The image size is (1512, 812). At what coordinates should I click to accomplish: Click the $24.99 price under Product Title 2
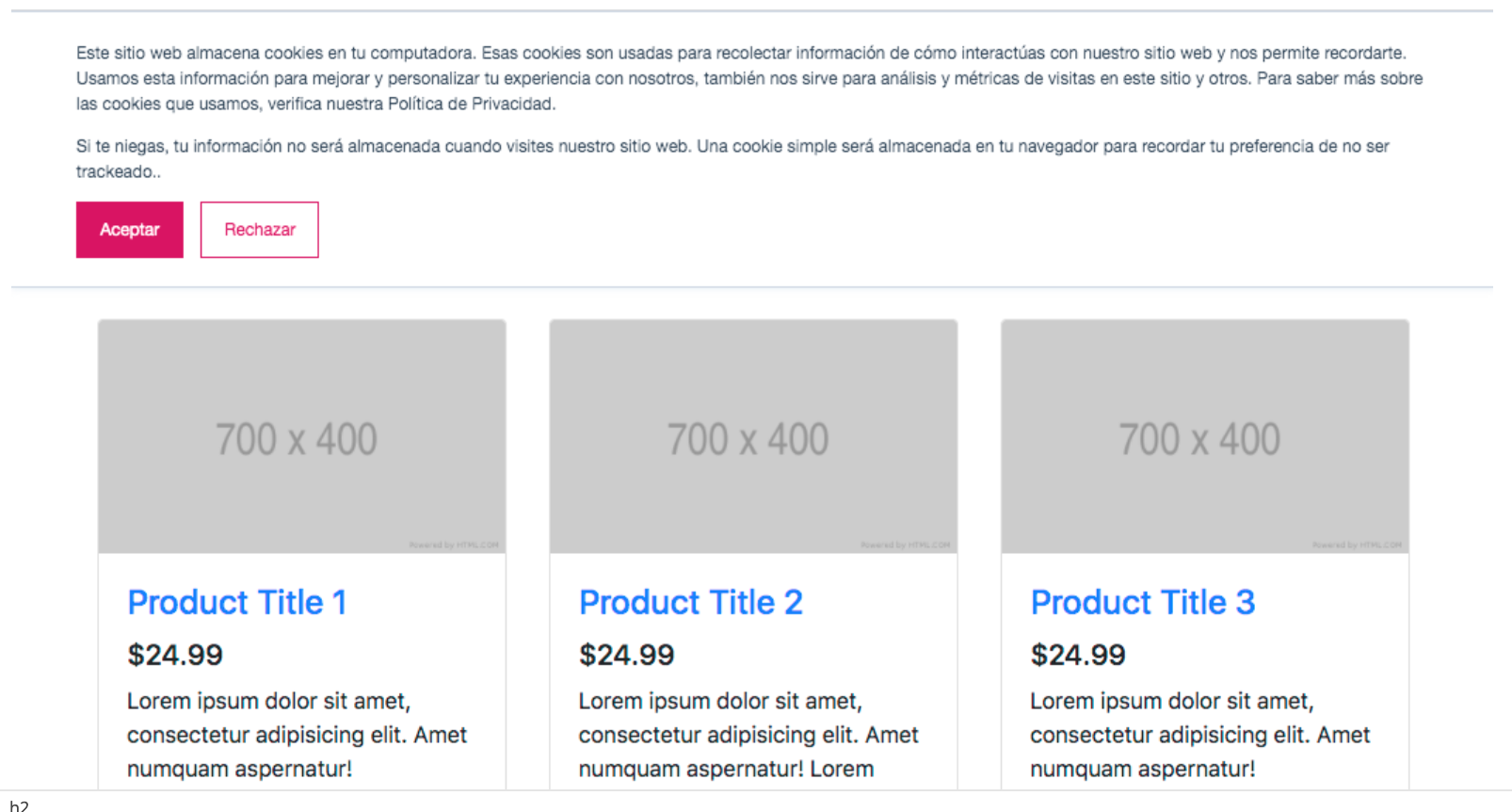point(627,655)
